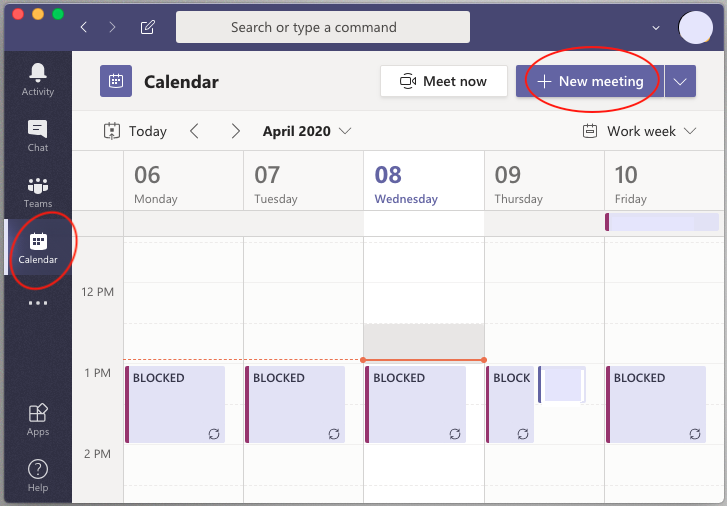
Task: Click the gray selected slot on Wednesday
Action: point(424,341)
